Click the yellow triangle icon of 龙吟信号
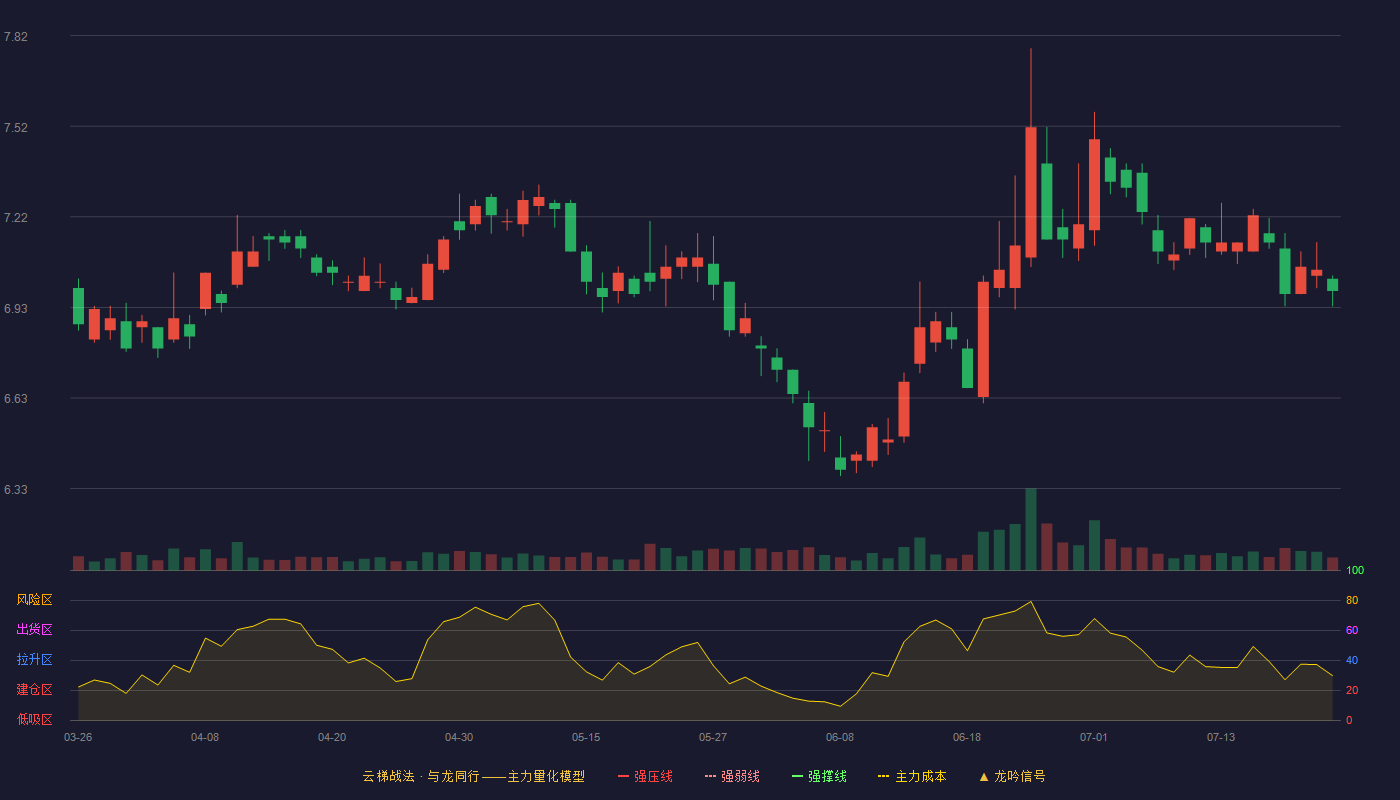Screen dimensions: 1400x800 click(984, 776)
